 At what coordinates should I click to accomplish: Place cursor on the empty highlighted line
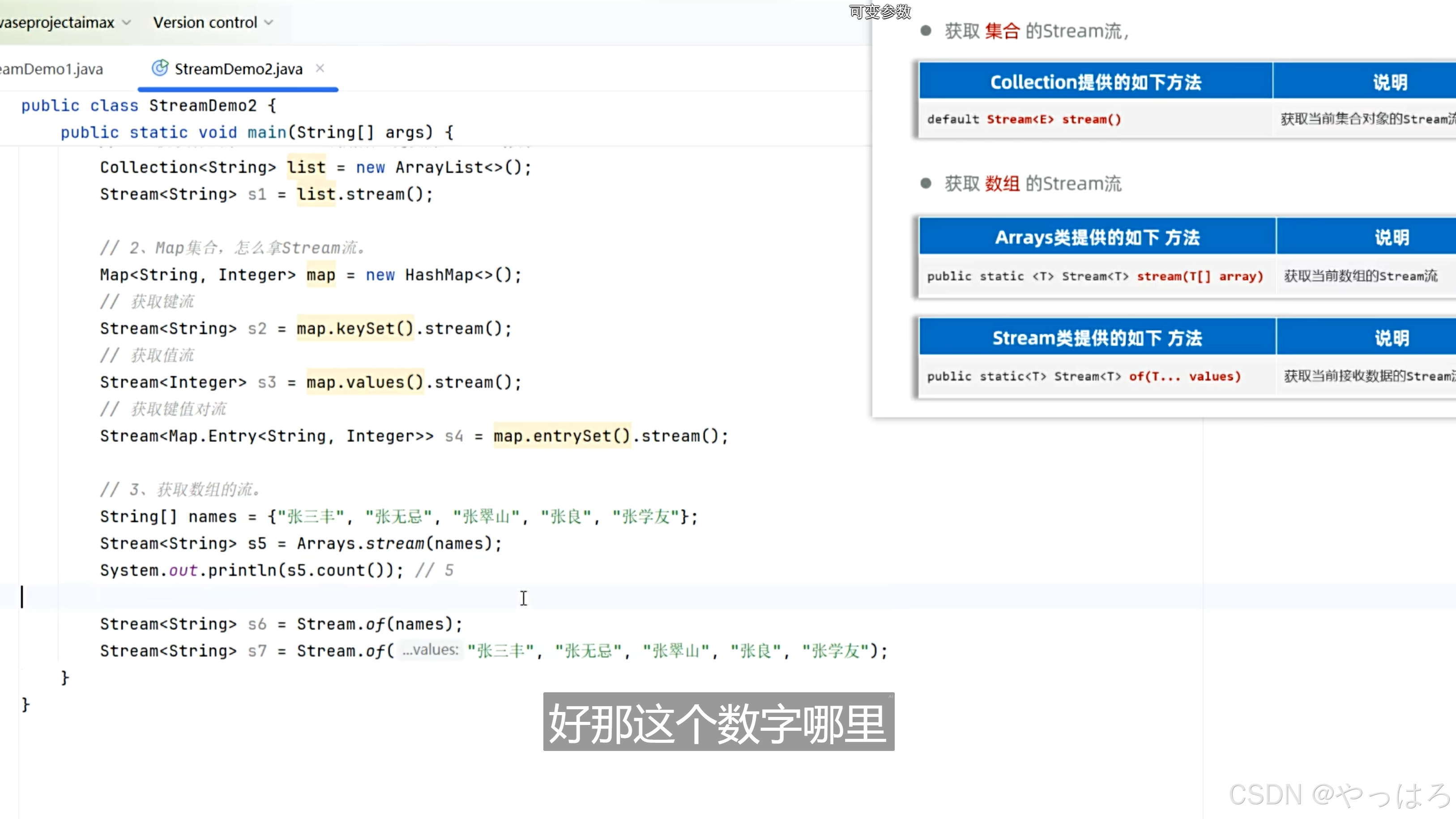click(x=339, y=597)
